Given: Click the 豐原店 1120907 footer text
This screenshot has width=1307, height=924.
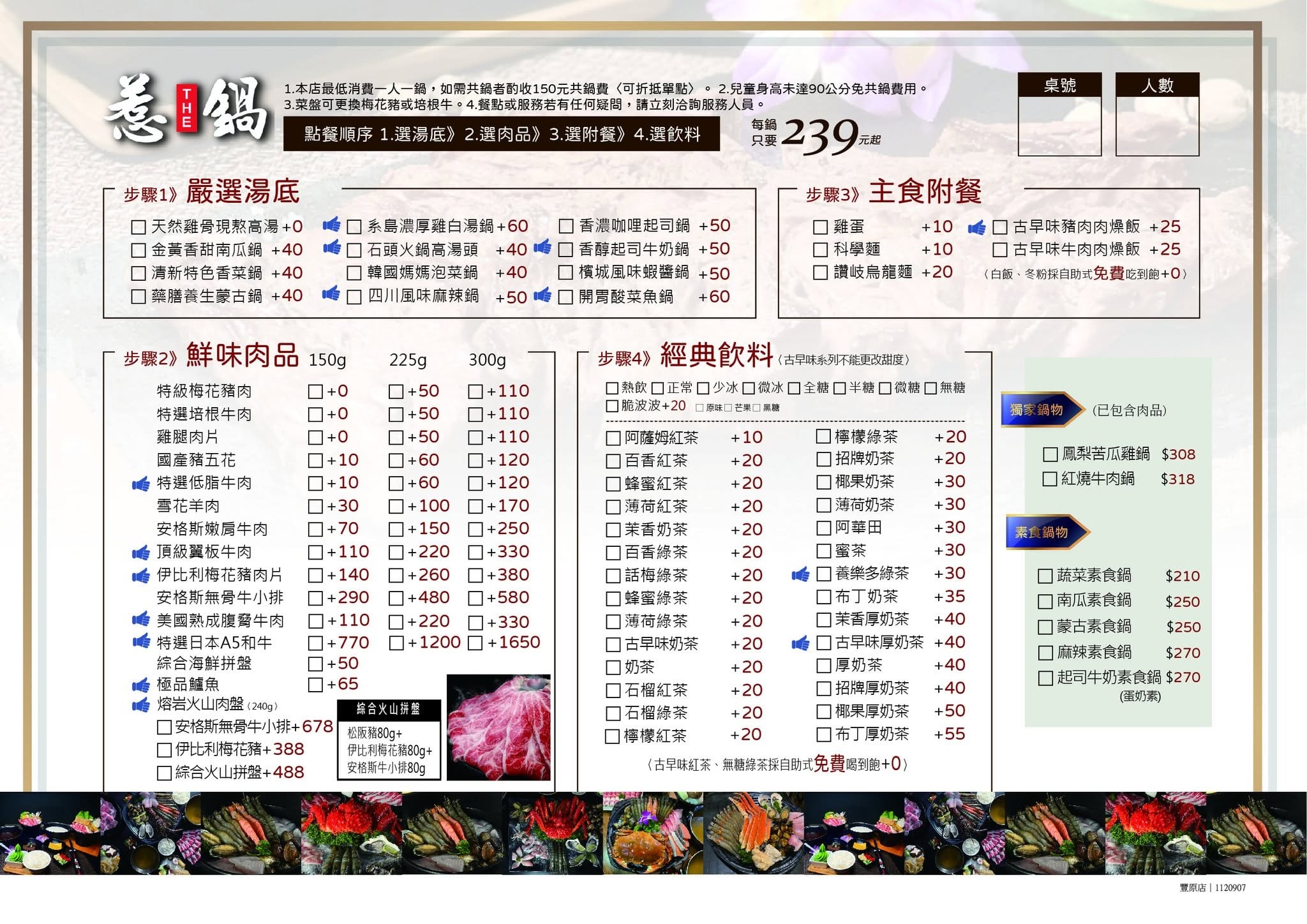Looking at the screenshot, I should [x=1213, y=888].
